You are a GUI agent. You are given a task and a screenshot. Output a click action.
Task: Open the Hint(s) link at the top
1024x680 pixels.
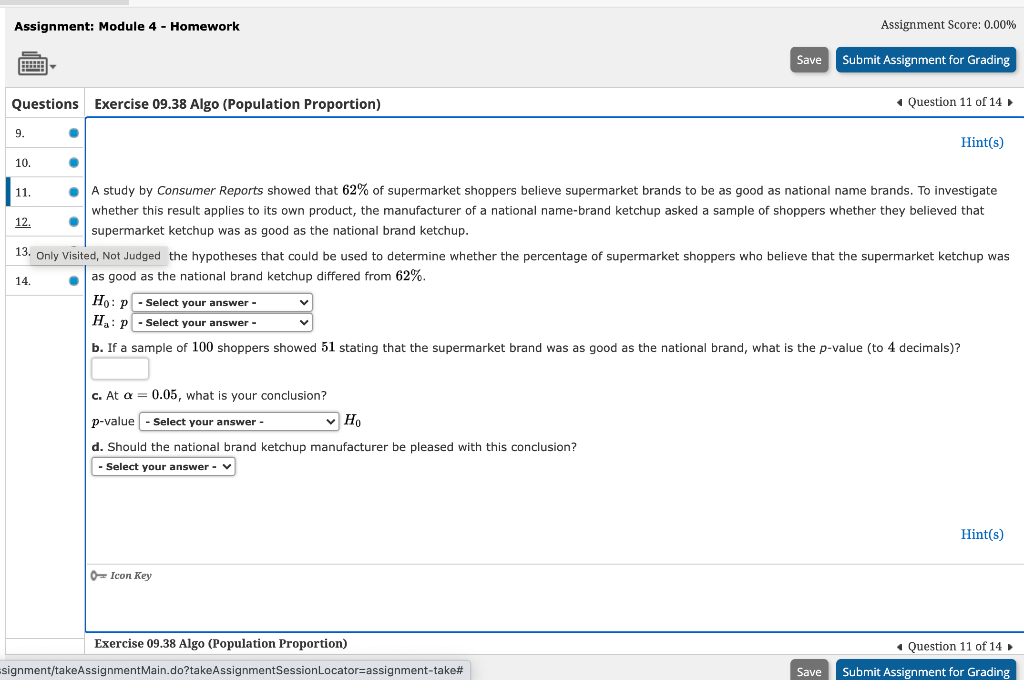(x=982, y=142)
